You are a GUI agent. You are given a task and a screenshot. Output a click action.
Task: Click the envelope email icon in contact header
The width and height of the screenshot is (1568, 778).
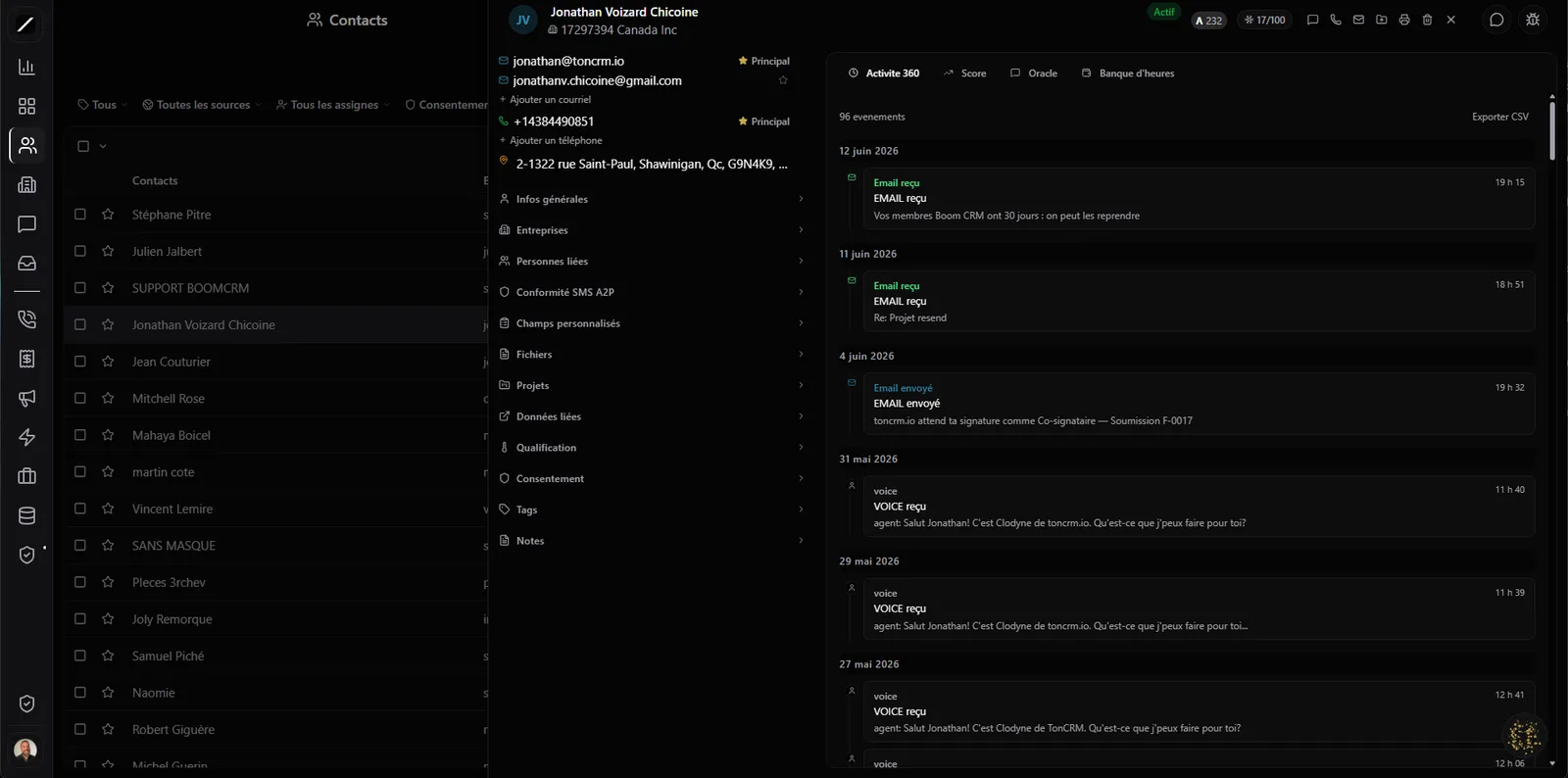1358,20
